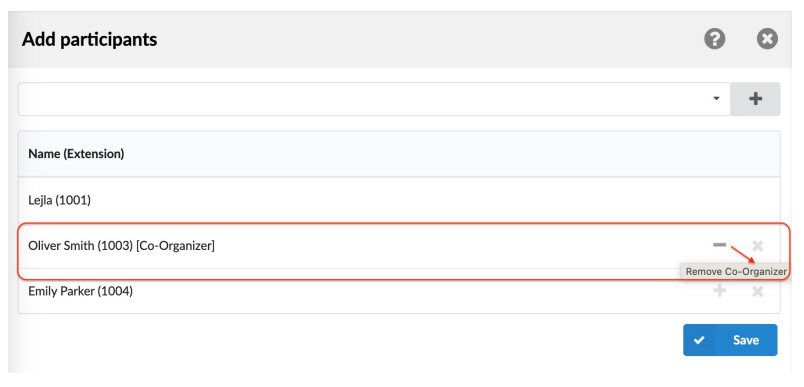Click the checkmark icon on Save button
Viewport: 804px width, 387px height.
699,340
